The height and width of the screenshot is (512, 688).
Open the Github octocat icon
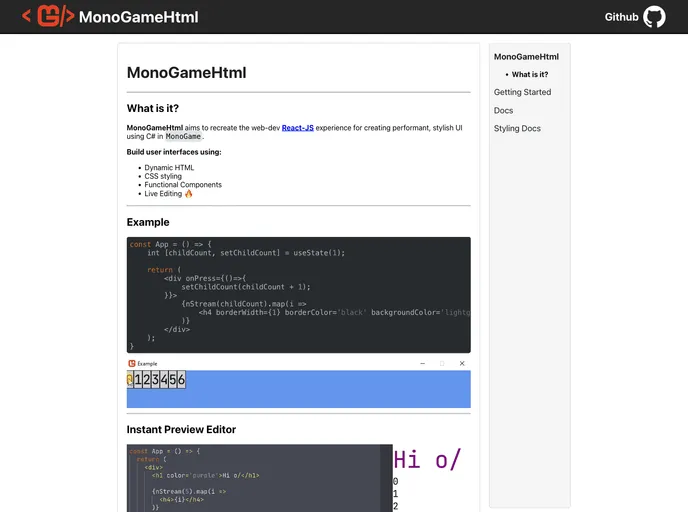click(x=654, y=17)
